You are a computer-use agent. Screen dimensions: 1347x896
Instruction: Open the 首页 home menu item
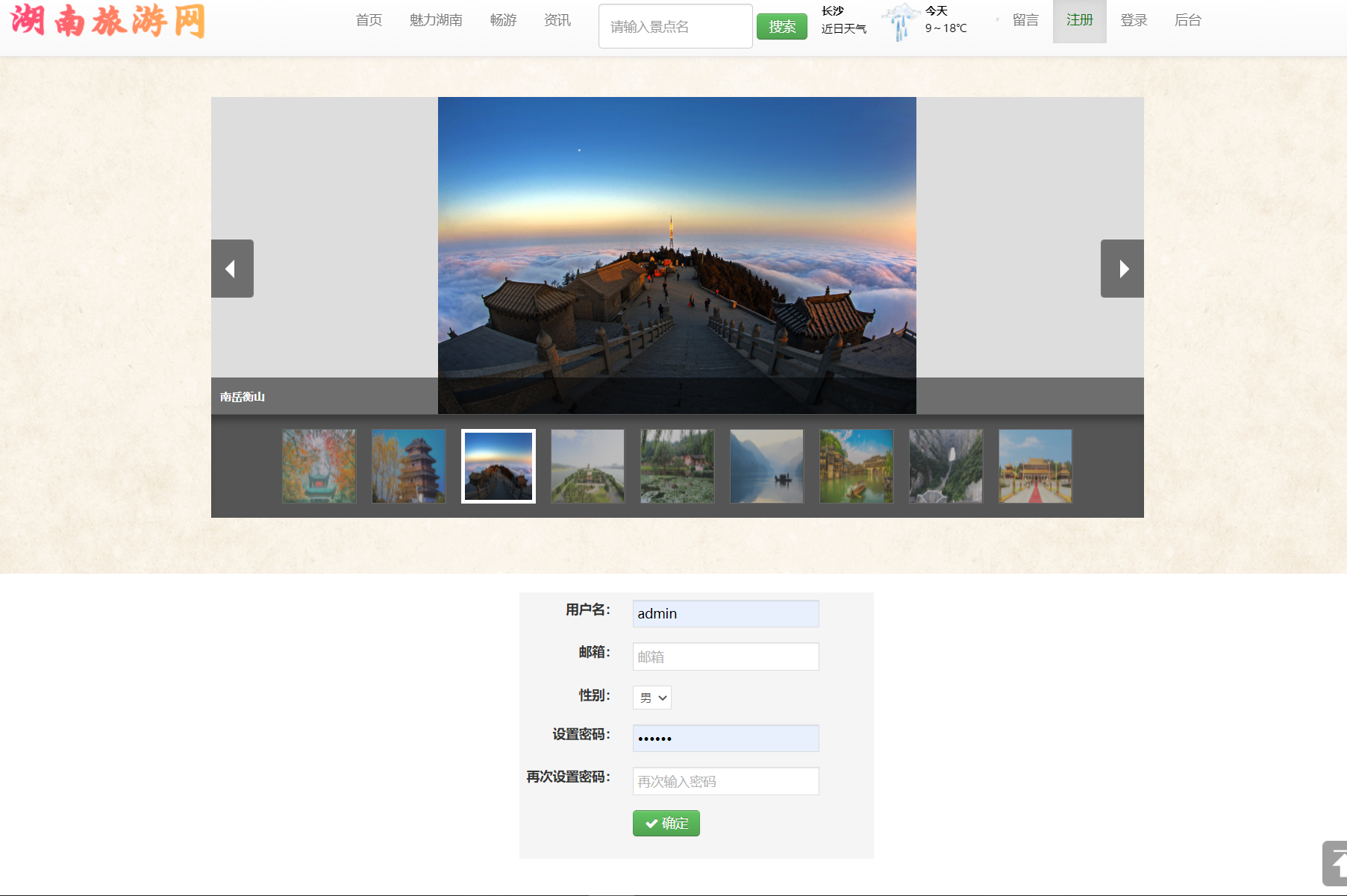pyautogui.click(x=369, y=20)
